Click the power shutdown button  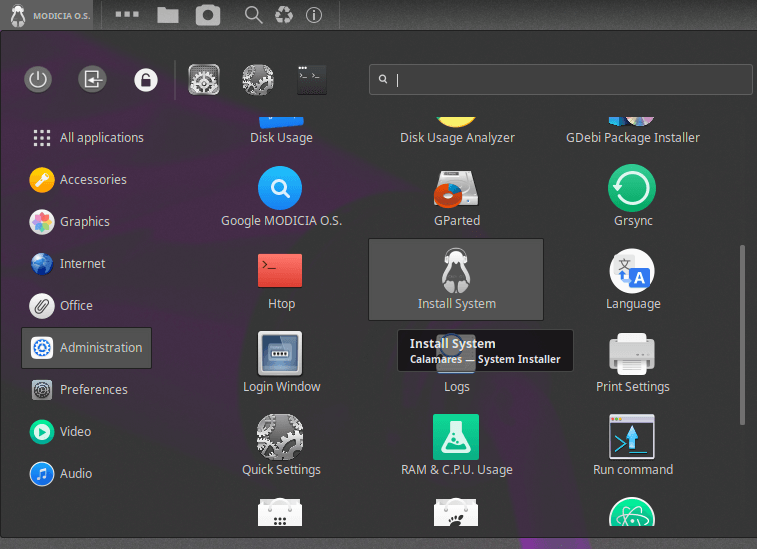pyautogui.click(x=38, y=80)
